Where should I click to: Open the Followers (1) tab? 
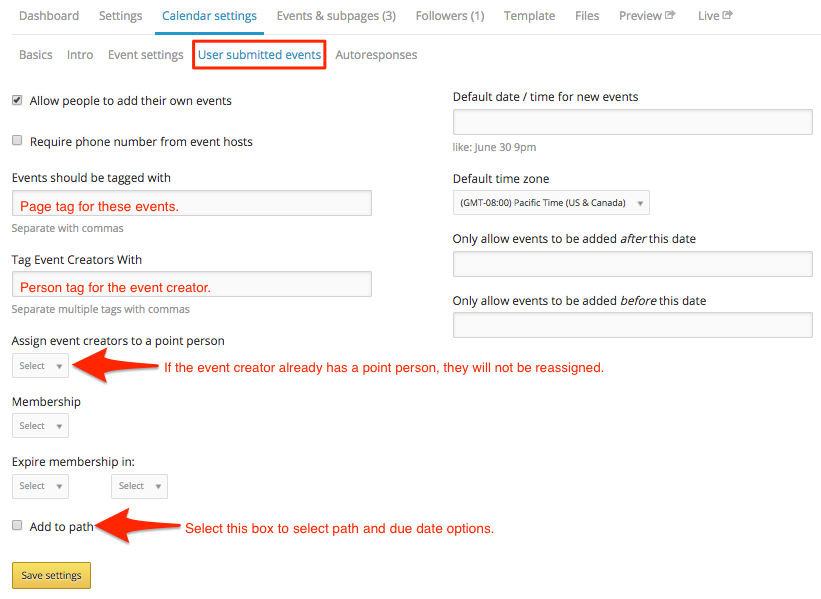click(450, 16)
